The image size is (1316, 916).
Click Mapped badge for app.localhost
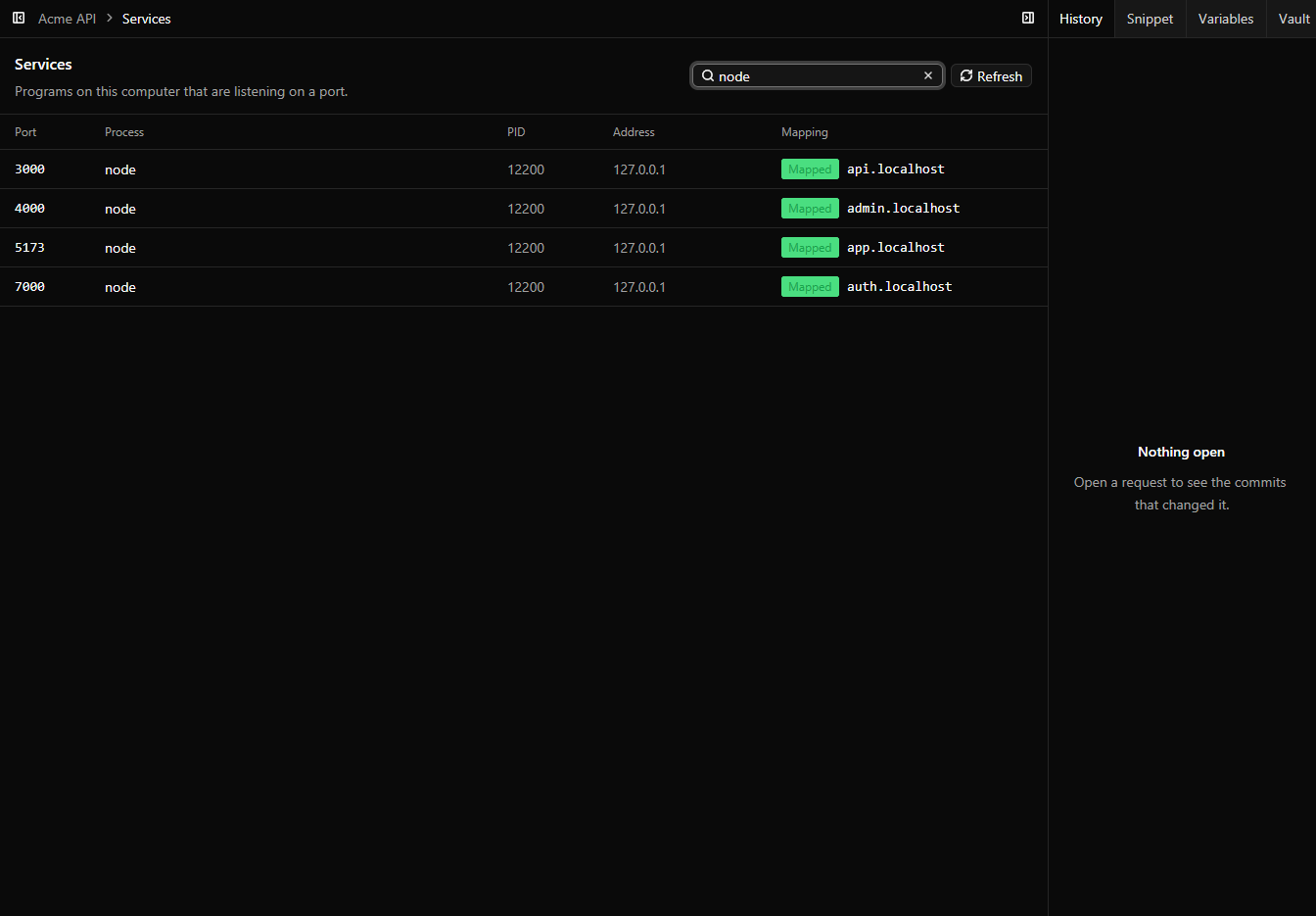coord(810,248)
